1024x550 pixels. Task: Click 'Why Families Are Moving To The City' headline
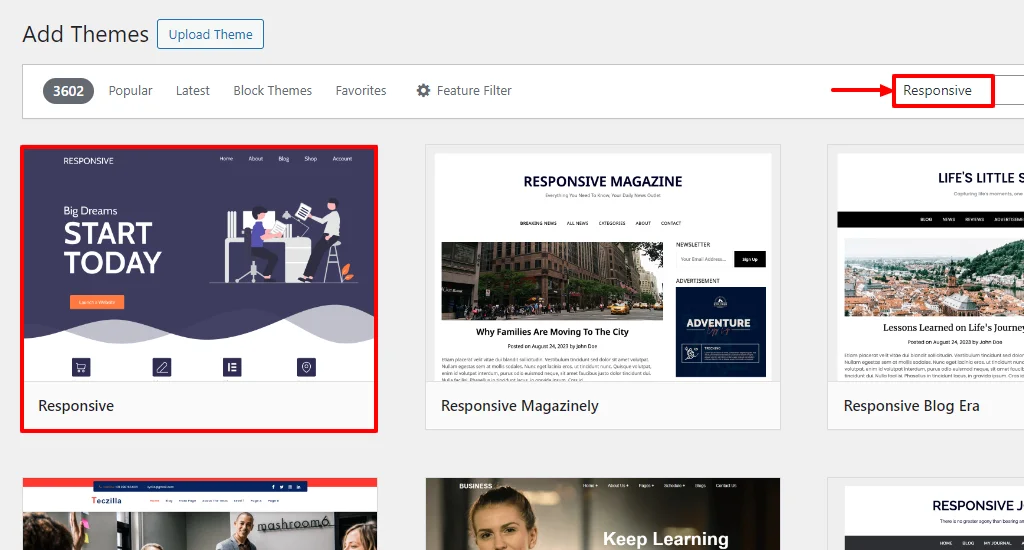(x=552, y=332)
